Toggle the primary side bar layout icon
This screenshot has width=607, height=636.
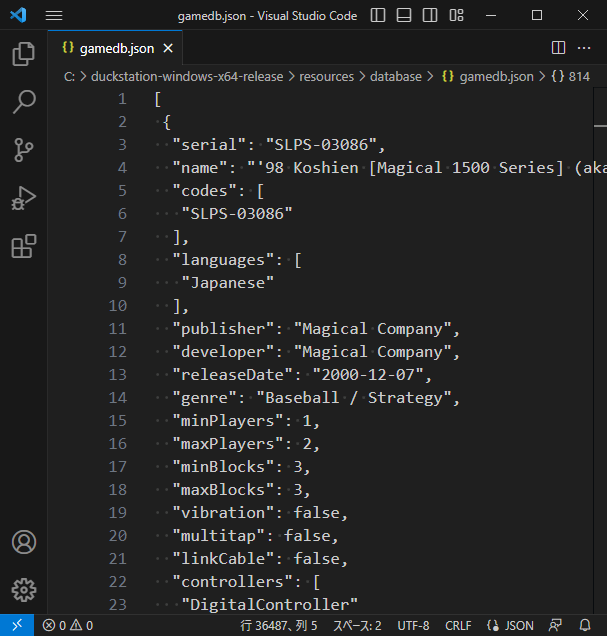point(378,15)
